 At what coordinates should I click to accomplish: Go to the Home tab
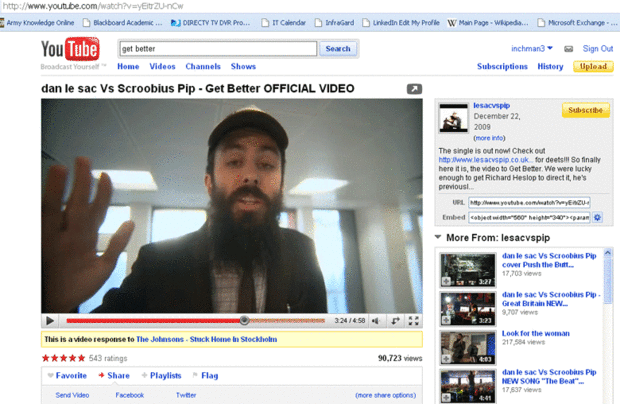point(128,66)
